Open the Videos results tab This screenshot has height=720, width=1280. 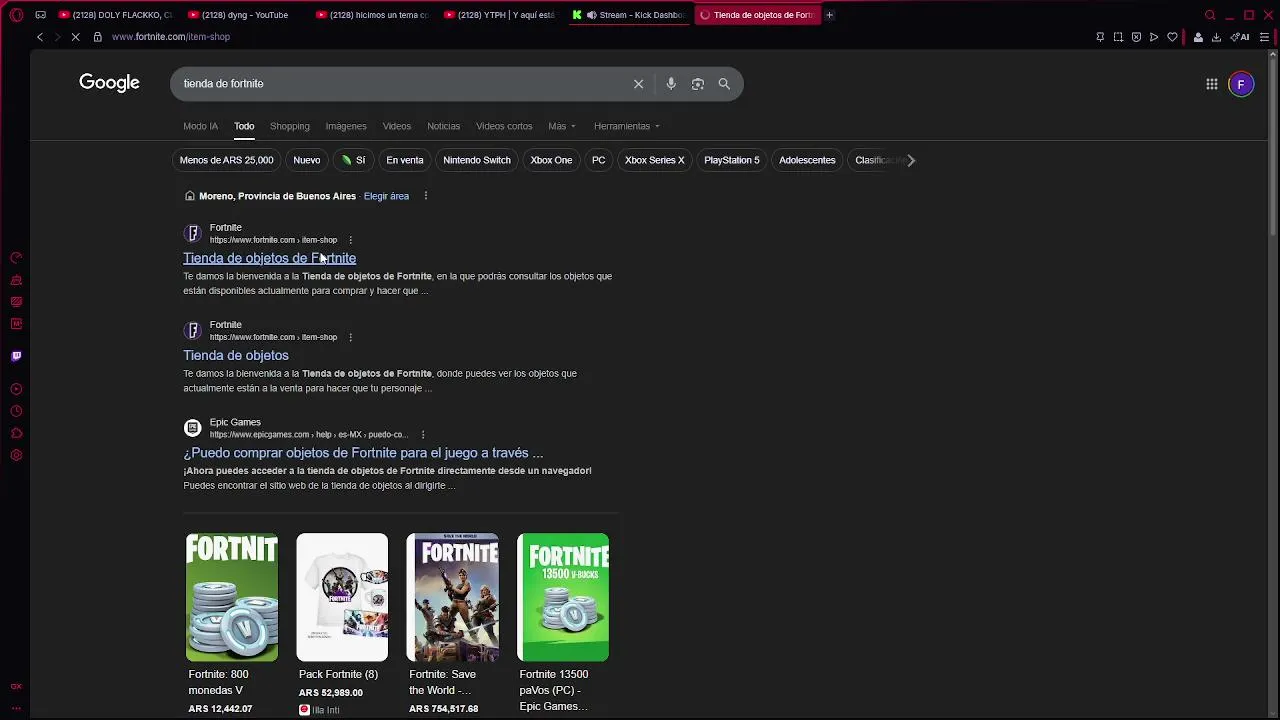(397, 126)
